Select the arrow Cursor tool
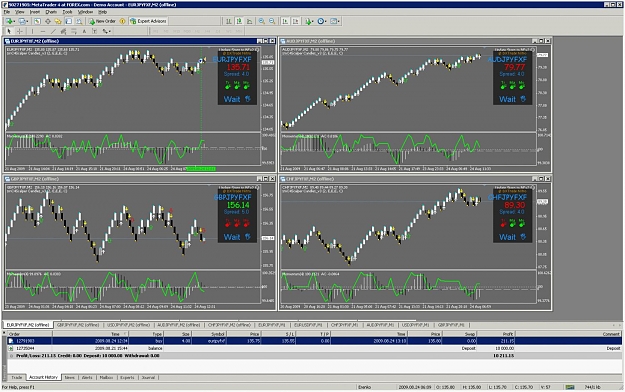This screenshot has width=625, height=392. (9, 31)
